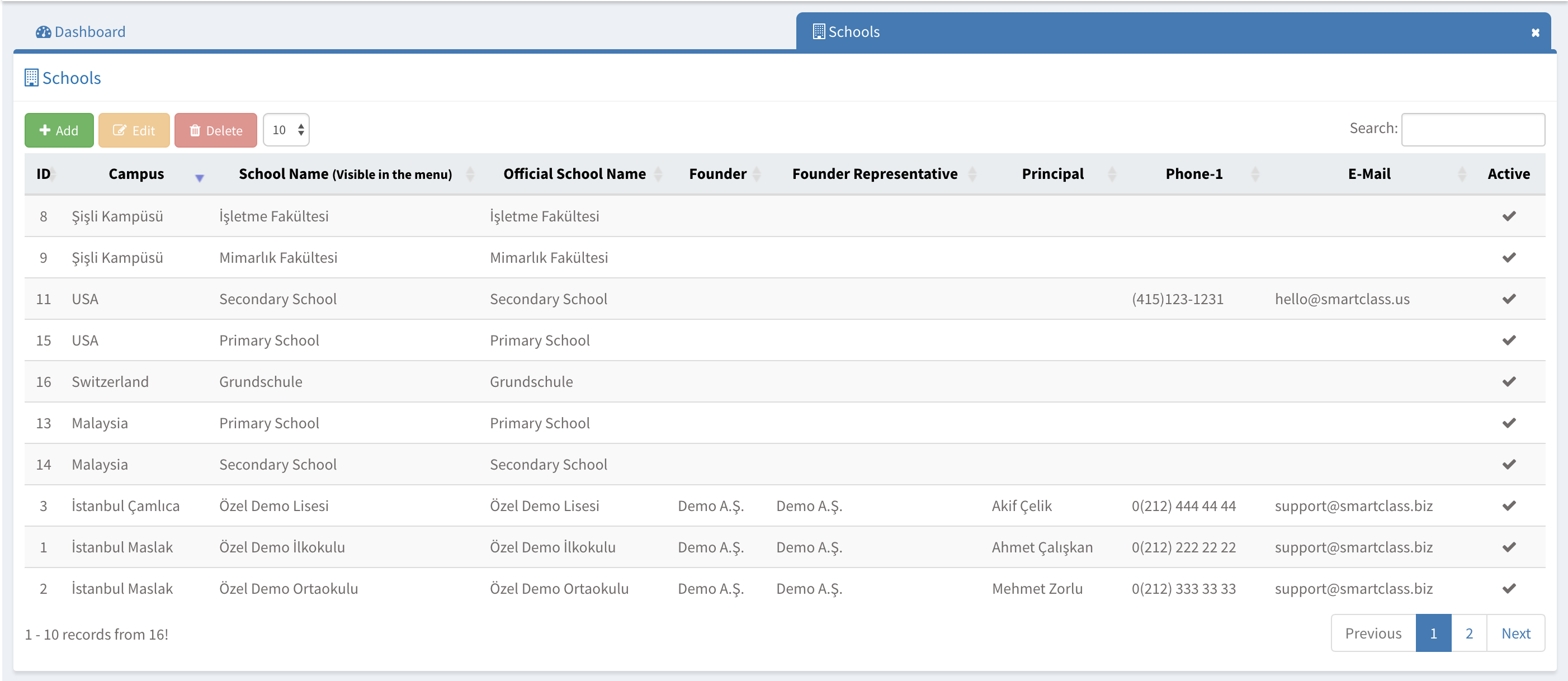Click into the Search input field

point(1472,130)
